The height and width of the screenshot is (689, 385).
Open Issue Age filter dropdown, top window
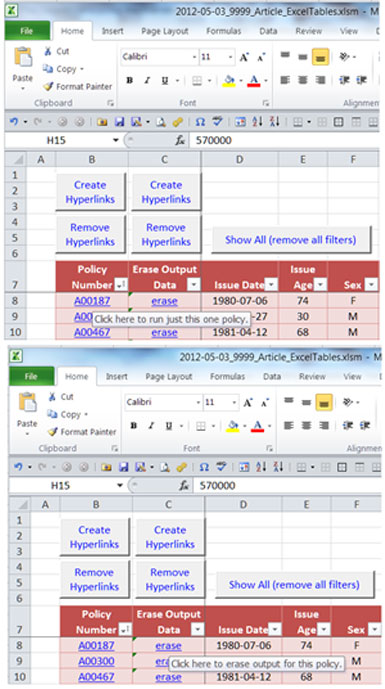coord(320,285)
